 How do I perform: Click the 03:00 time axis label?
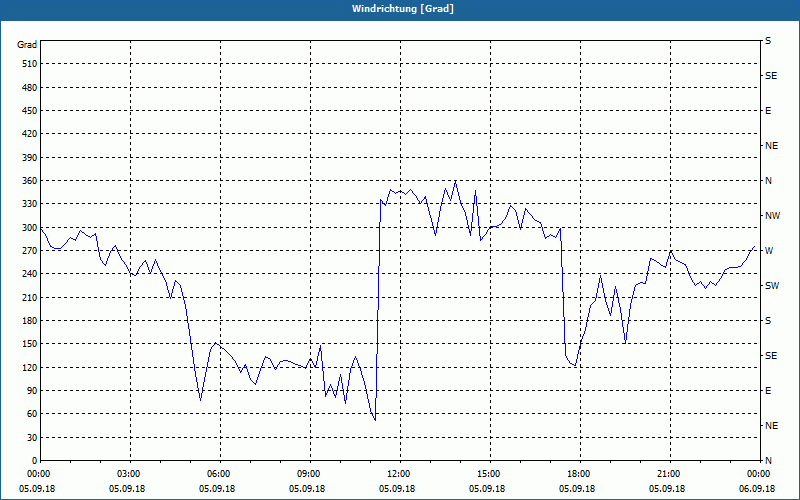[x=130, y=473]
